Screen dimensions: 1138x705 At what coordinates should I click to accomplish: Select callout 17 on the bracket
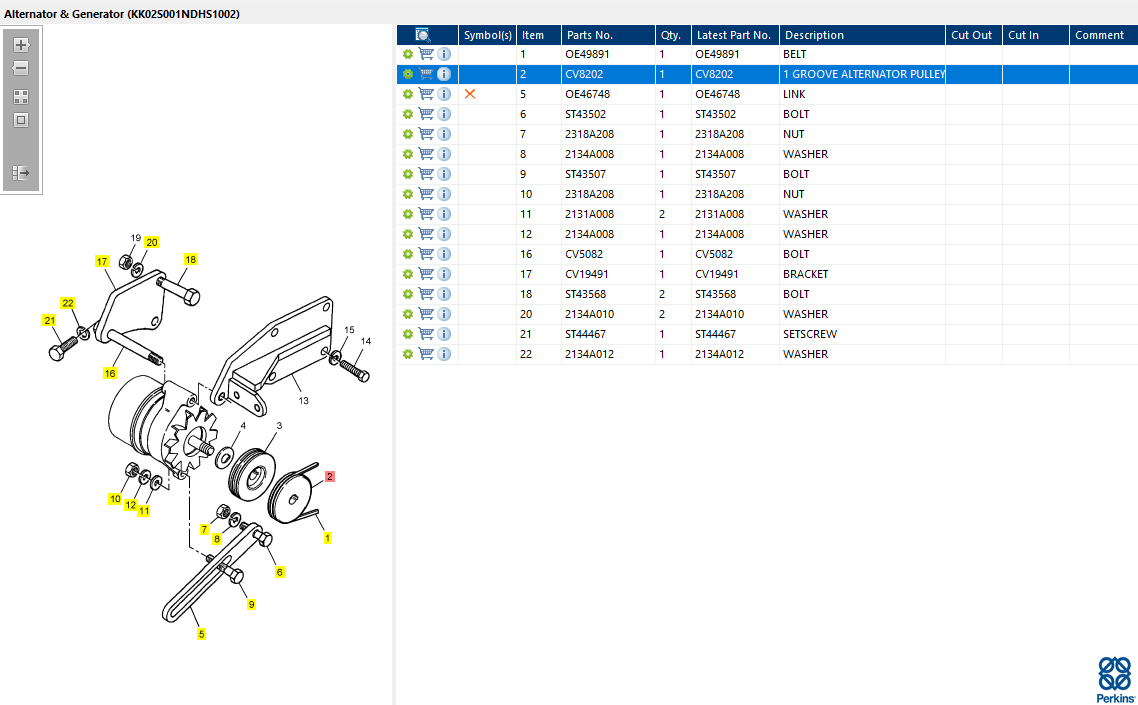pyautogui.click(x=102, y=261)
